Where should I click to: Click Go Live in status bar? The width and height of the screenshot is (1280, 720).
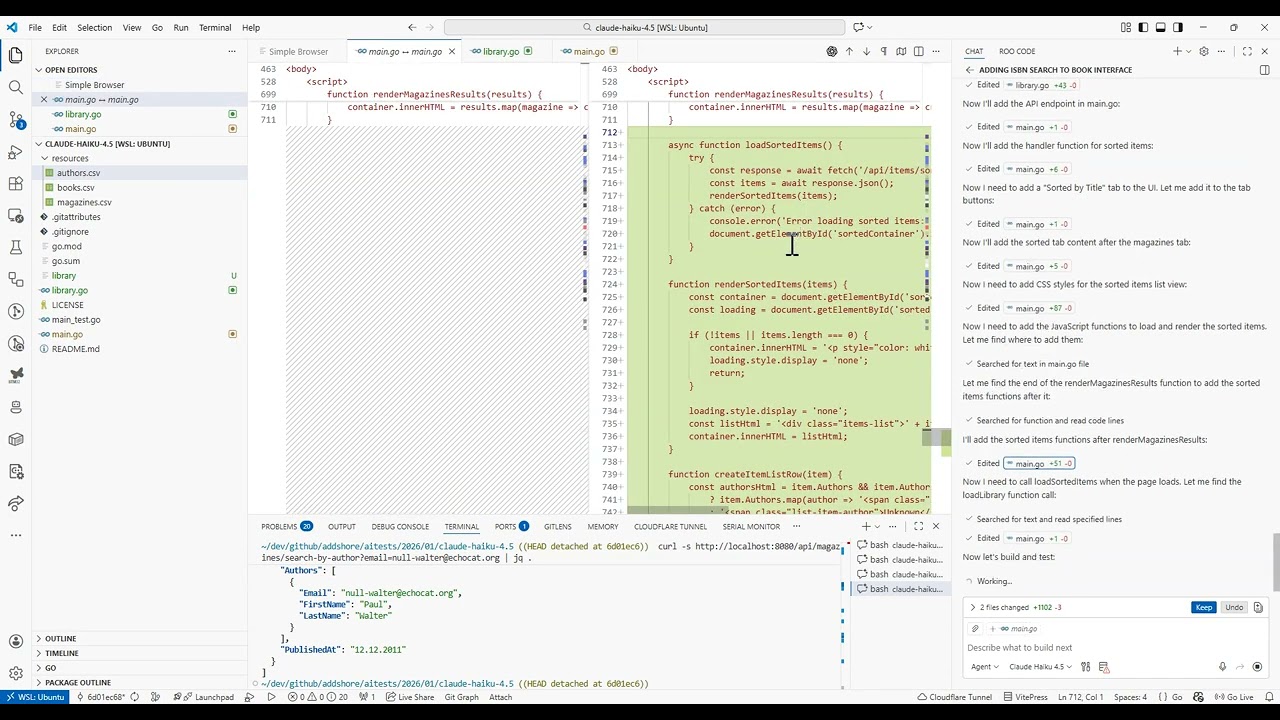click(x=1233, y=697)
